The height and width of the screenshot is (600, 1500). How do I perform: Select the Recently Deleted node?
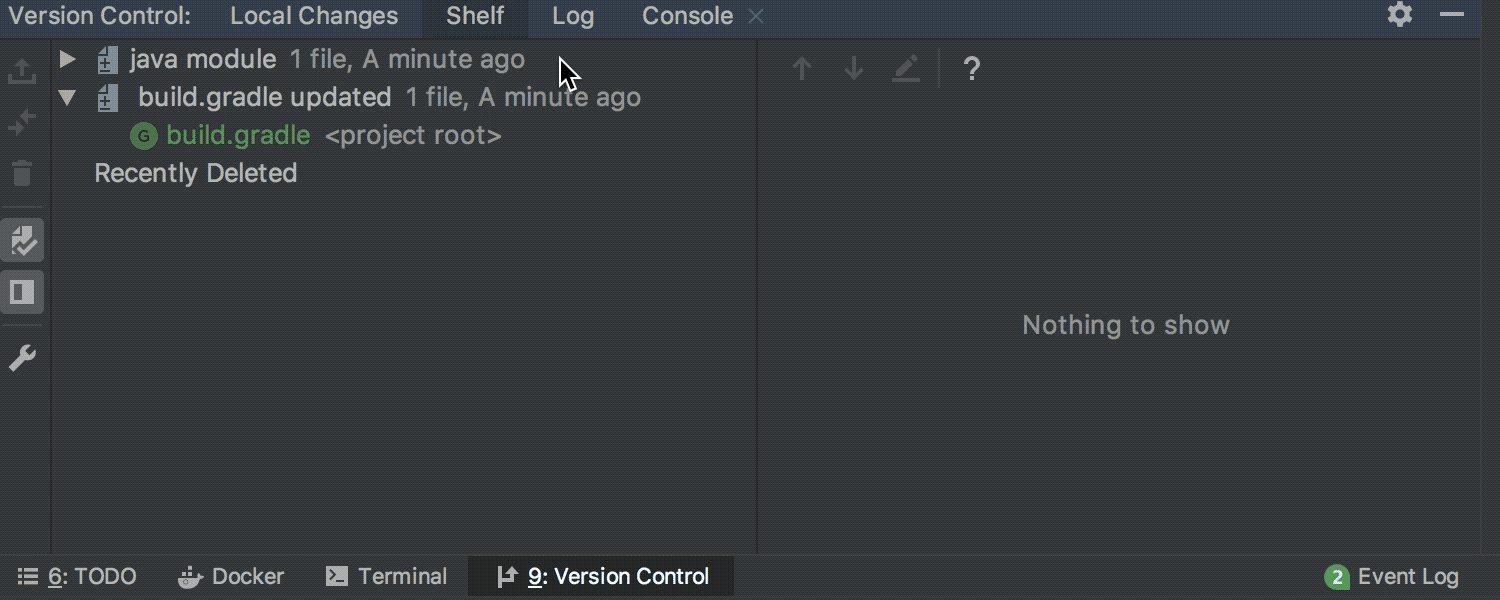coord(196,173)
